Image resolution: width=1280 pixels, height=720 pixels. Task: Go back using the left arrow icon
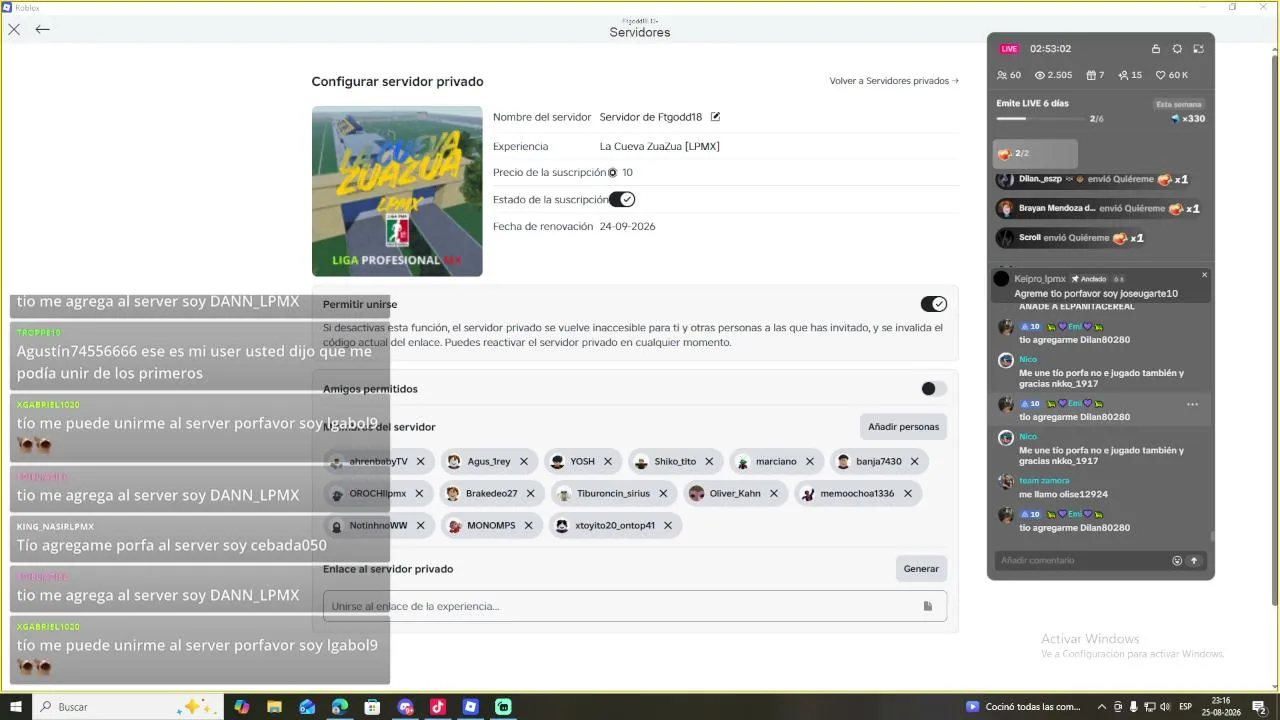42,29
